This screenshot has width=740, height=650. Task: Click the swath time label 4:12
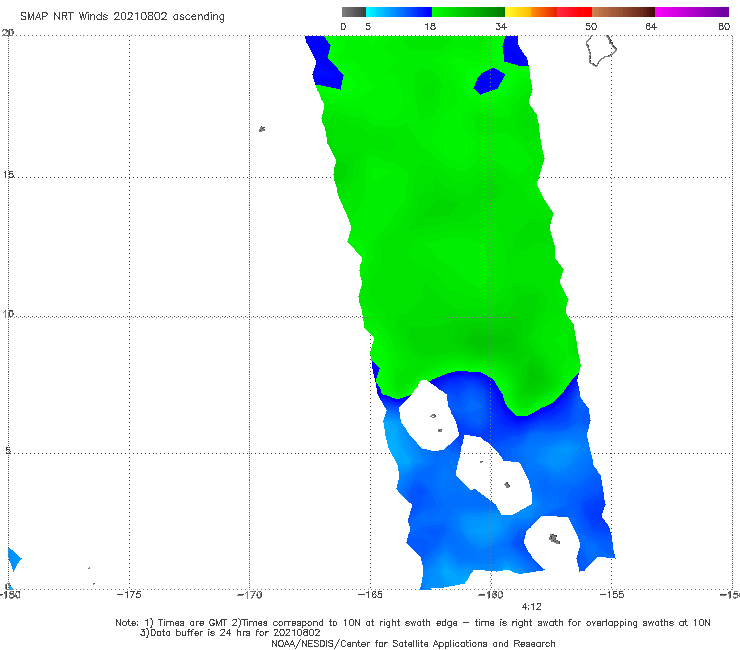pos(531,607)
